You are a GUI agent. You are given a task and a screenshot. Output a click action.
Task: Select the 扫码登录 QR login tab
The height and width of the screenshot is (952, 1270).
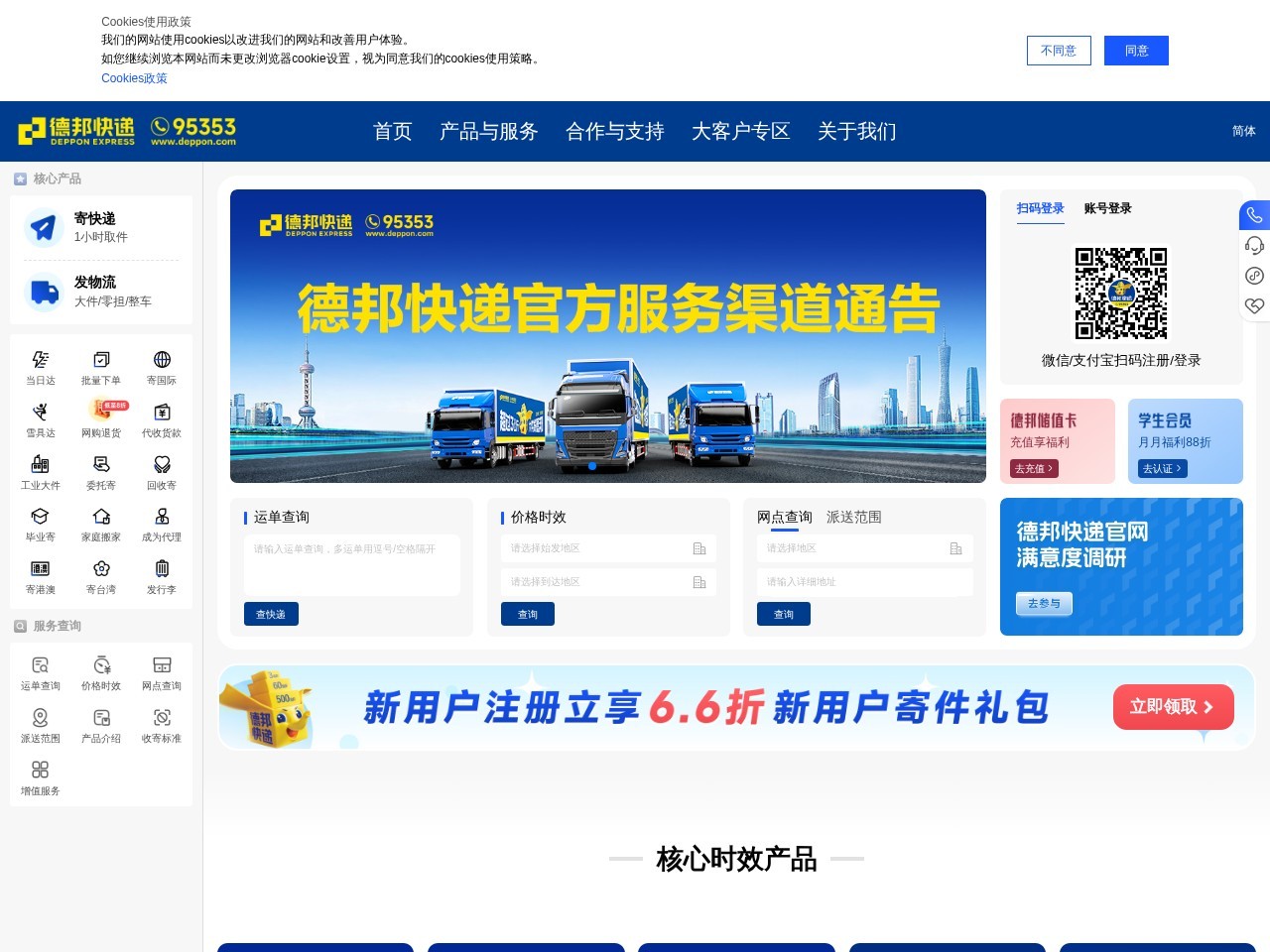(x=1040, y=208)
